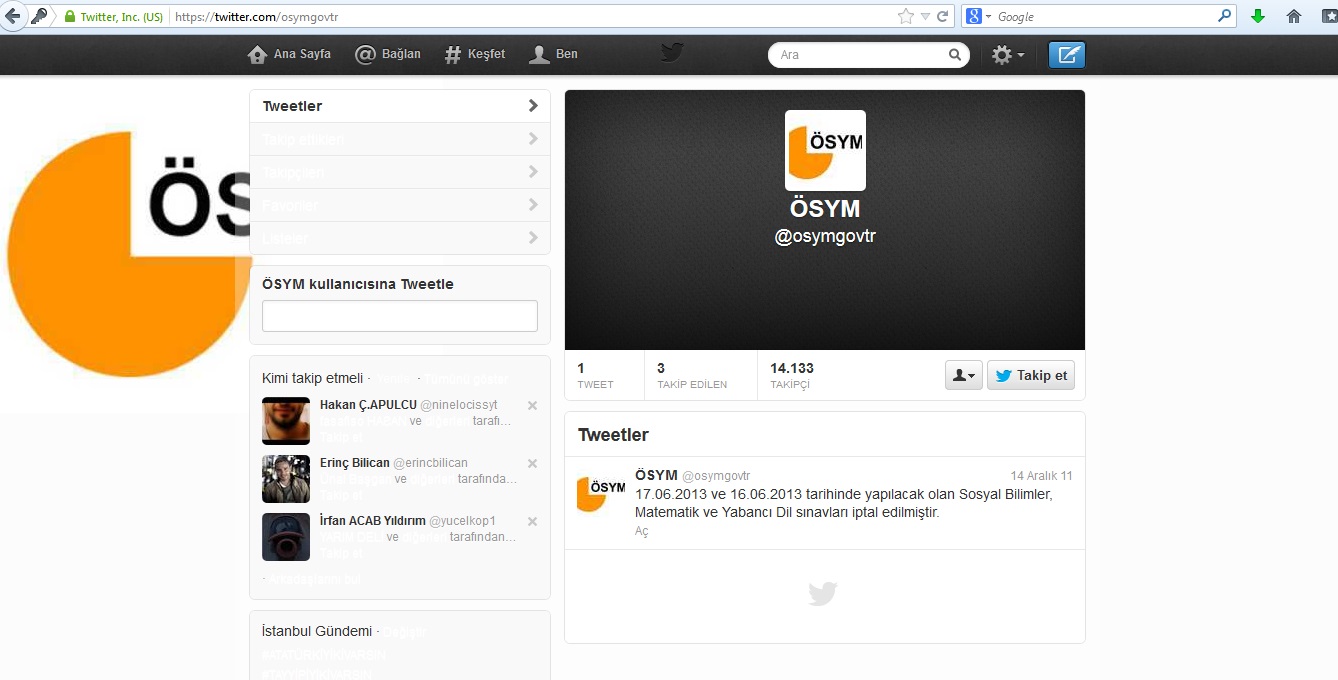This screenshot has width=1338, height=680.
Task: Open the Takipçiler sidebar item
Action: point(400,172)
